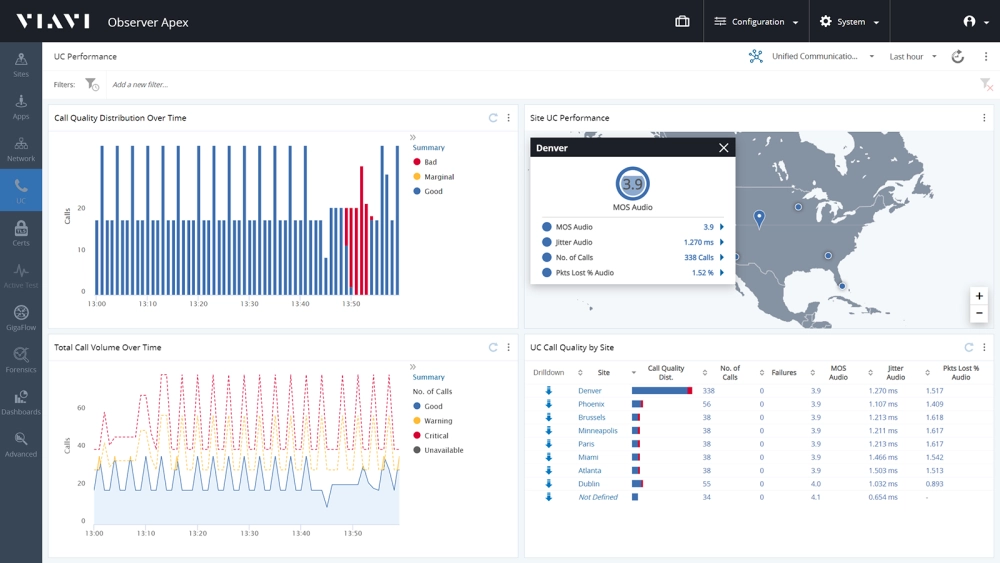Expand the Unified Communications dashboard selector
Viewport: 1000px width, 563px height.
click(822, 57)
